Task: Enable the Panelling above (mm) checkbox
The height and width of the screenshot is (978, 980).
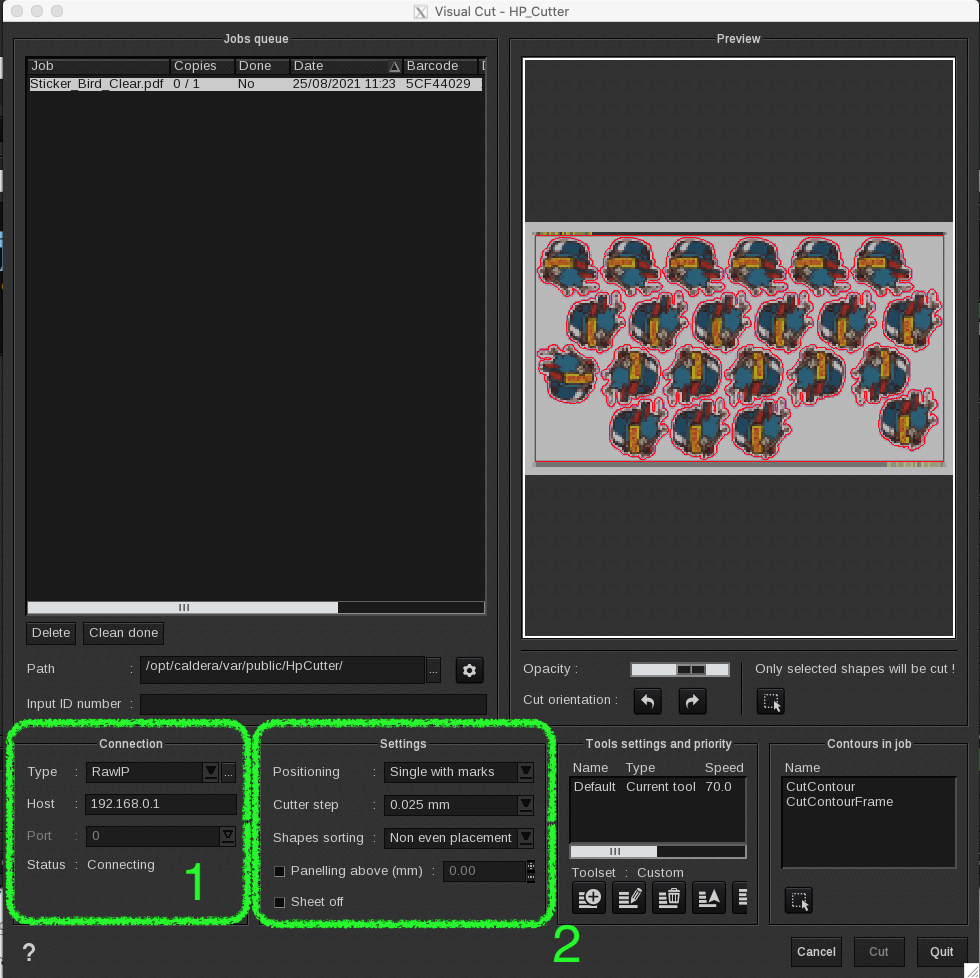Action: coord(280,871)
